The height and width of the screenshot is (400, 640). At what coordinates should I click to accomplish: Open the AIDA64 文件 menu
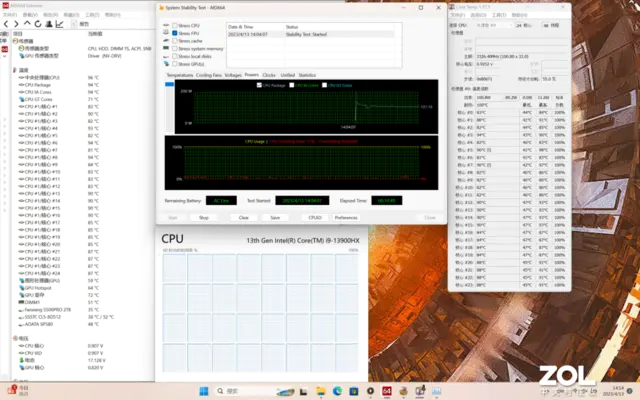click(10, 15)
